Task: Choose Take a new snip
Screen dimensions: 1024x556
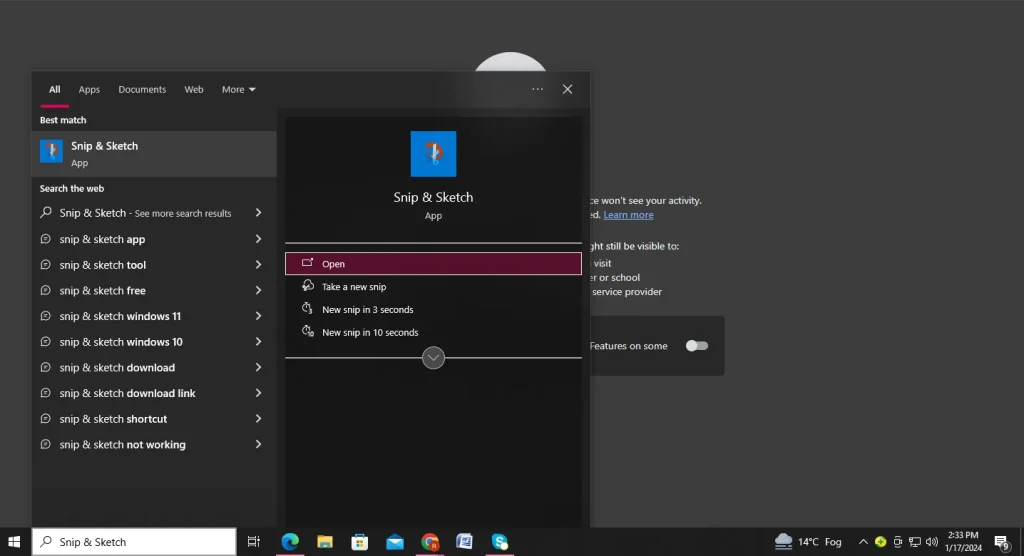Action: tap(433, 287)
